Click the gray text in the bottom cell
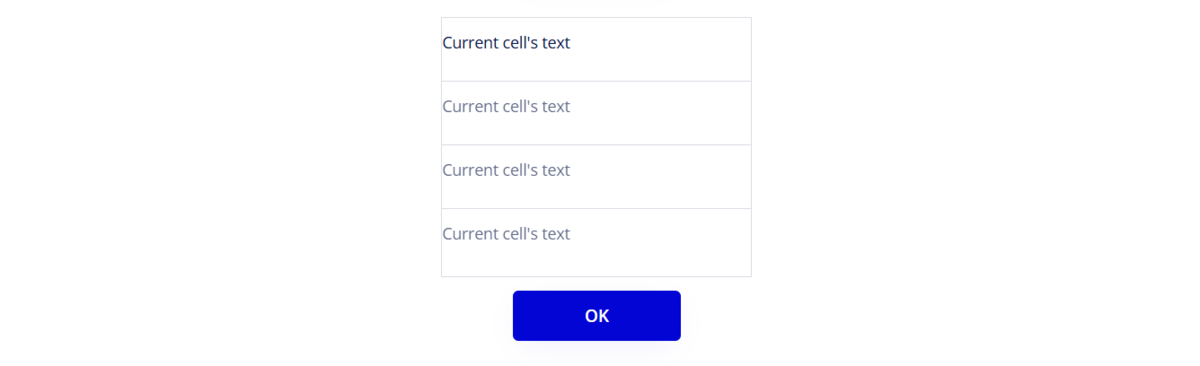The height and width of the screenshot is (366, 1200). click(x=506, y=234)
